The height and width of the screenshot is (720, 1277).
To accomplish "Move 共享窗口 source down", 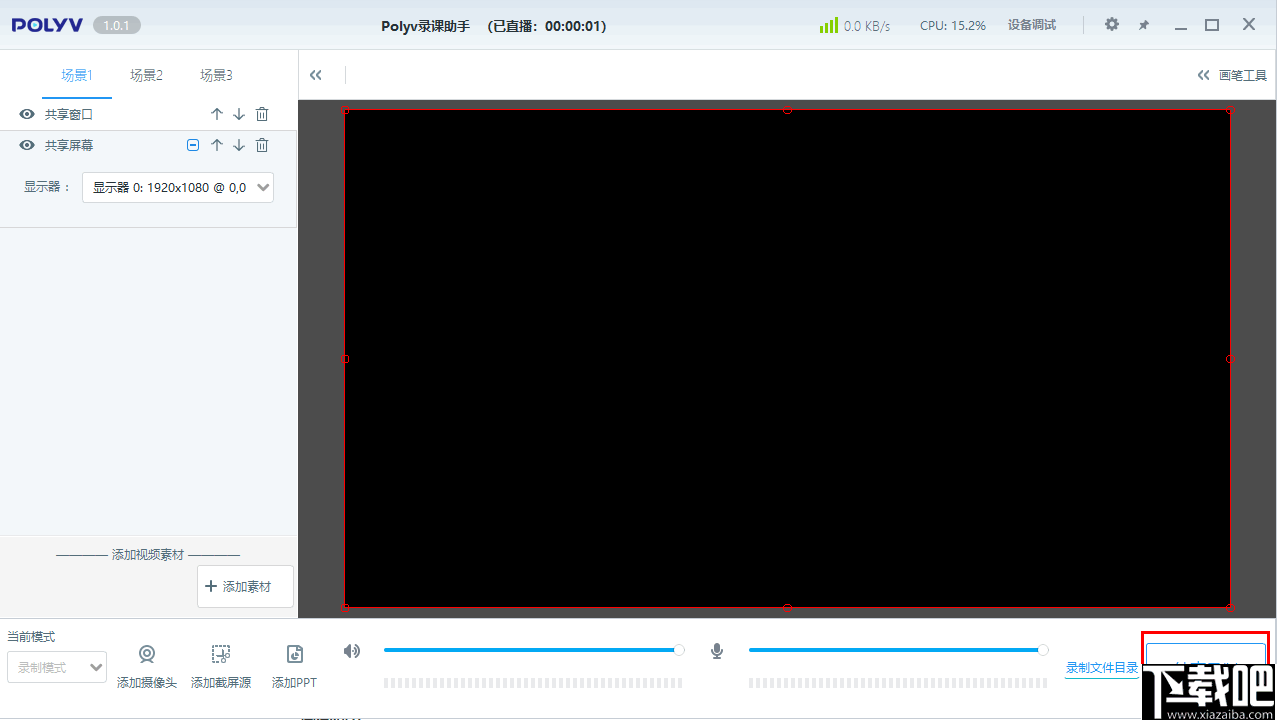I will coord(239,115).
